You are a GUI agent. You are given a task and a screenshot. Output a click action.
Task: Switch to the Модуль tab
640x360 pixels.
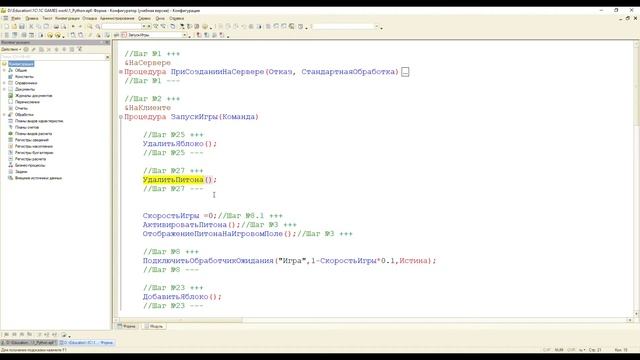(x=154, y=326)
